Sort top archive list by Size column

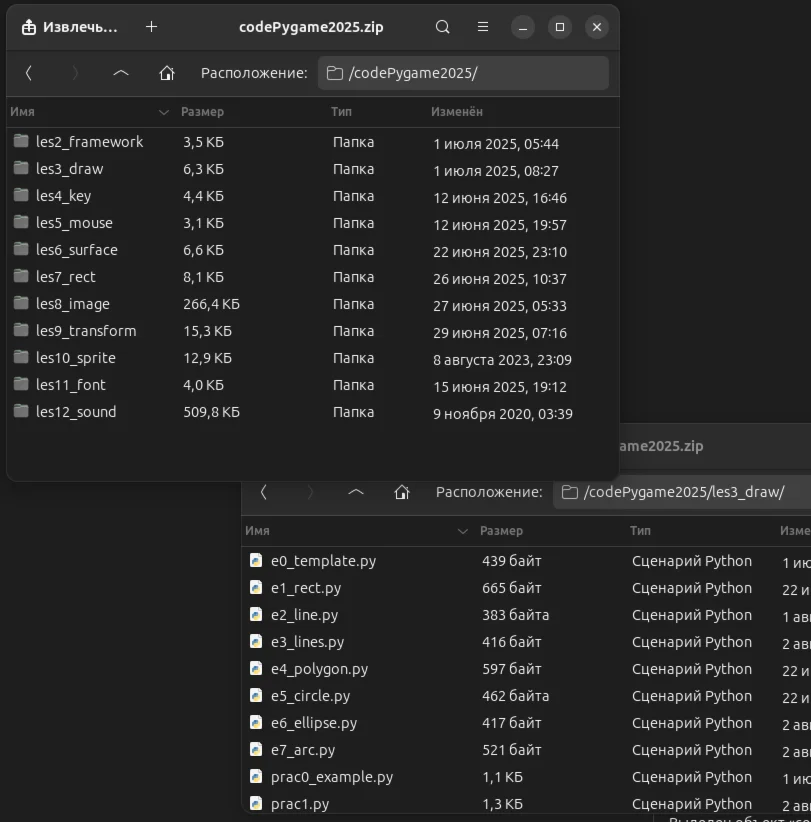click(202, 112)
